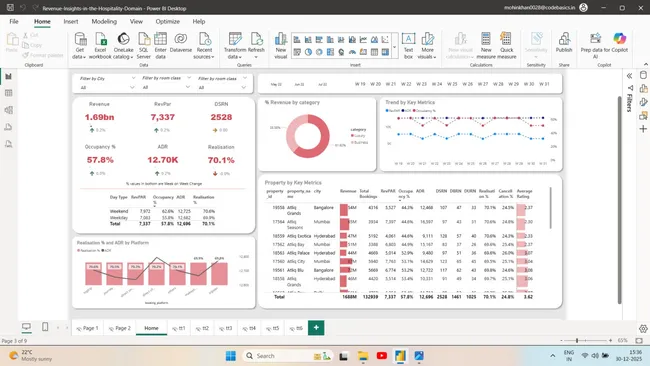Image resolution: width=650 pixels, height=366 pixels.
Task: Switch to Report view in left sidebar
Action: (x=8, y=76)
